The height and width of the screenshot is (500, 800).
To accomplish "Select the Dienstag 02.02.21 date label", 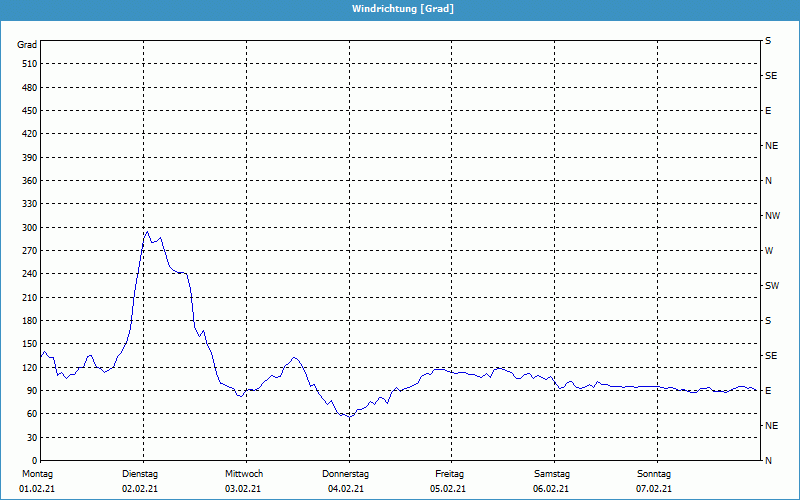I will click(x=140, y=481).
